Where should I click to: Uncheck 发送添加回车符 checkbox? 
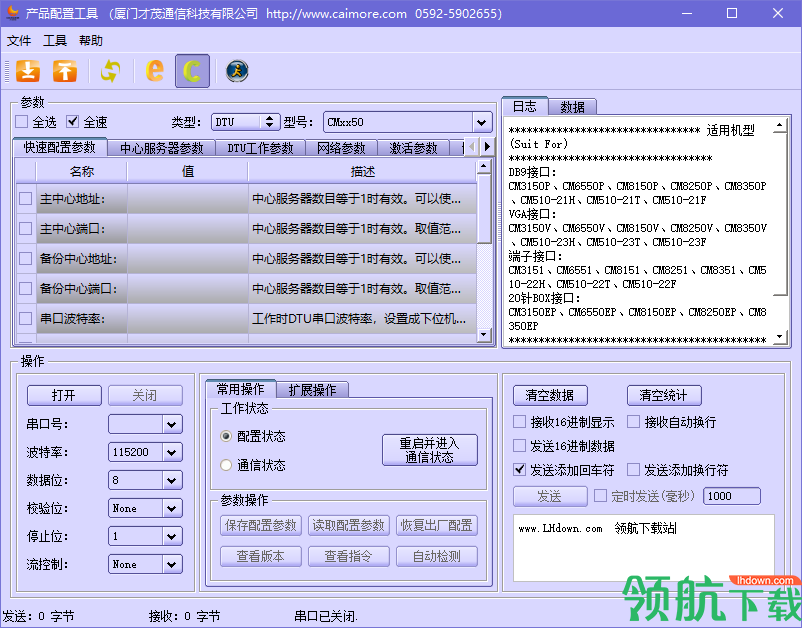(520, 469)
